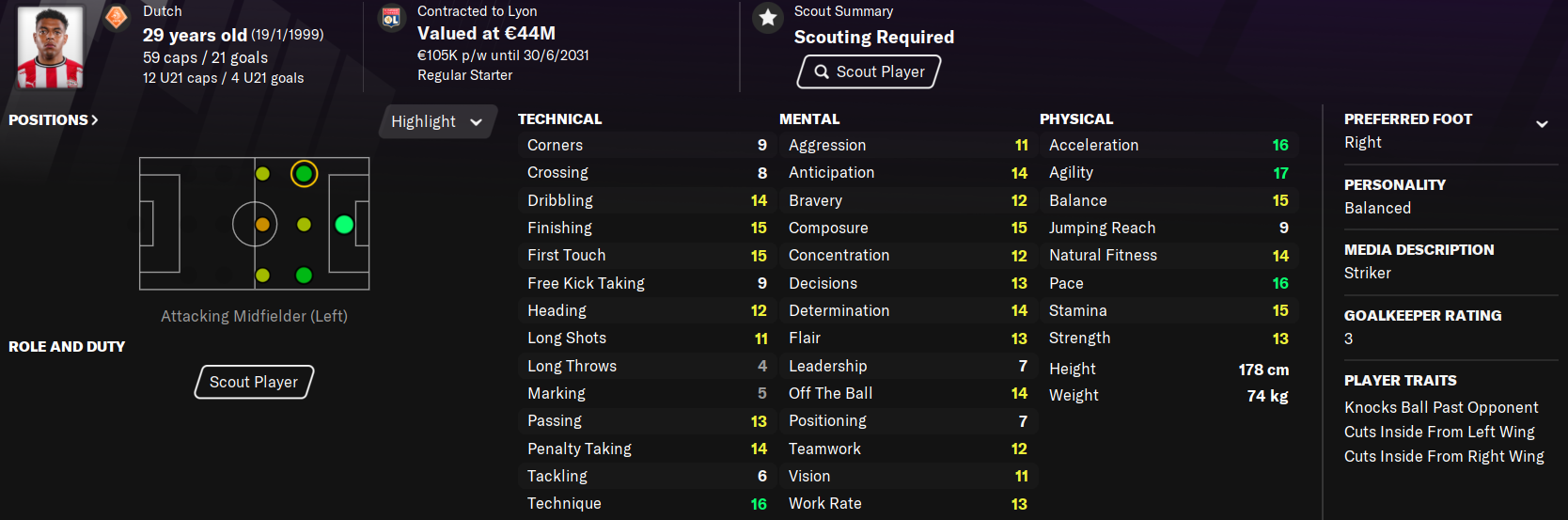1568x520 pixels.
Task: Select the orange central midfielder position dot
Action: pyautogui.click(x=262, y=225)
